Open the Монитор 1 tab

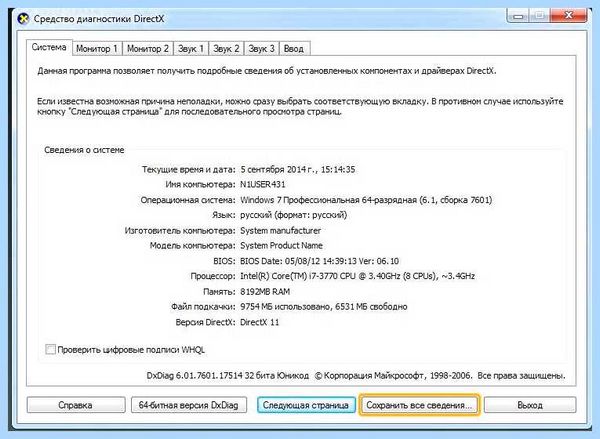point(97,49)
